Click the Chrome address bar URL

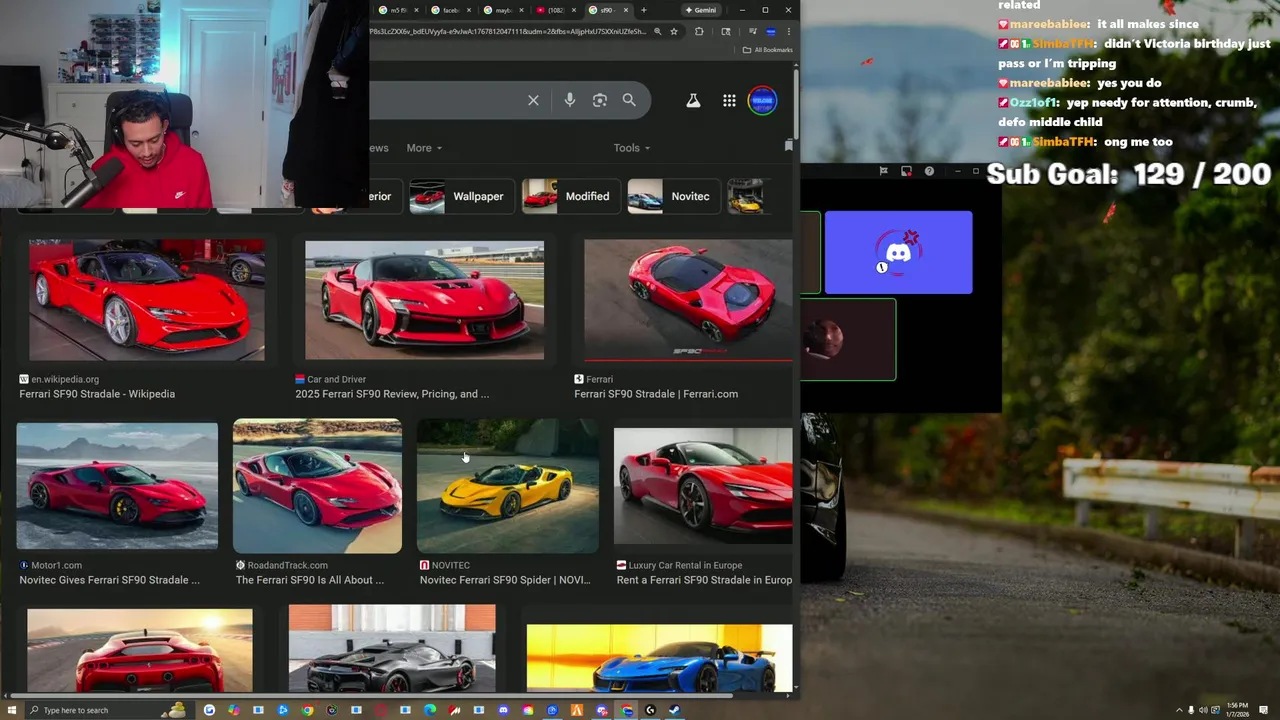[508, 31]
